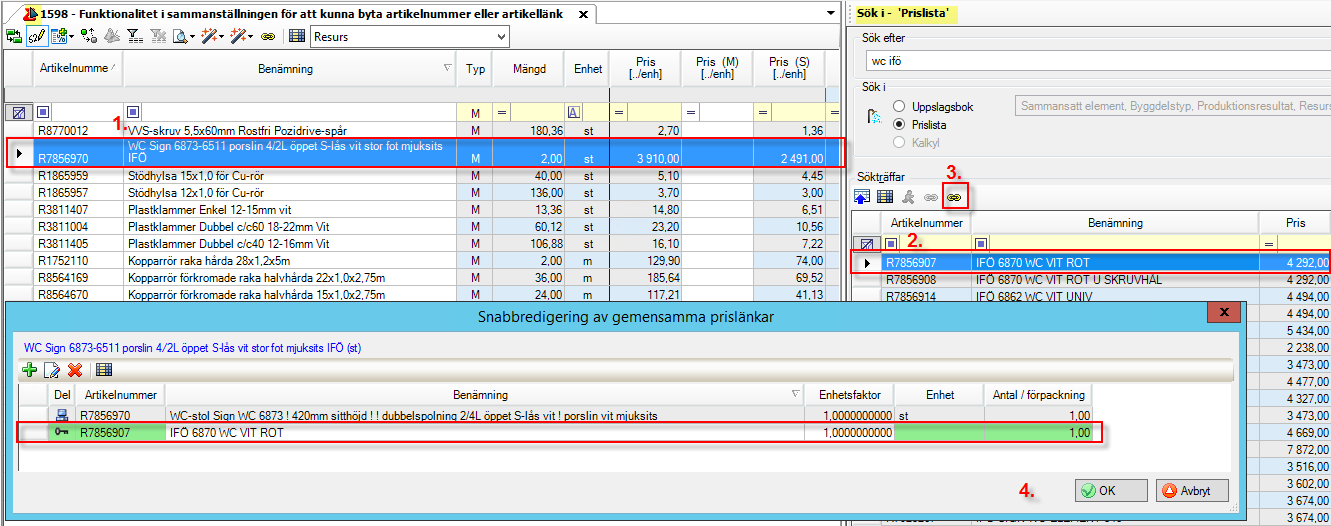Select R7856914 IFÖ 6862 WC VIT UNIV result
The height and width of the screenshot is (526, 1331).
point(1092,297)
